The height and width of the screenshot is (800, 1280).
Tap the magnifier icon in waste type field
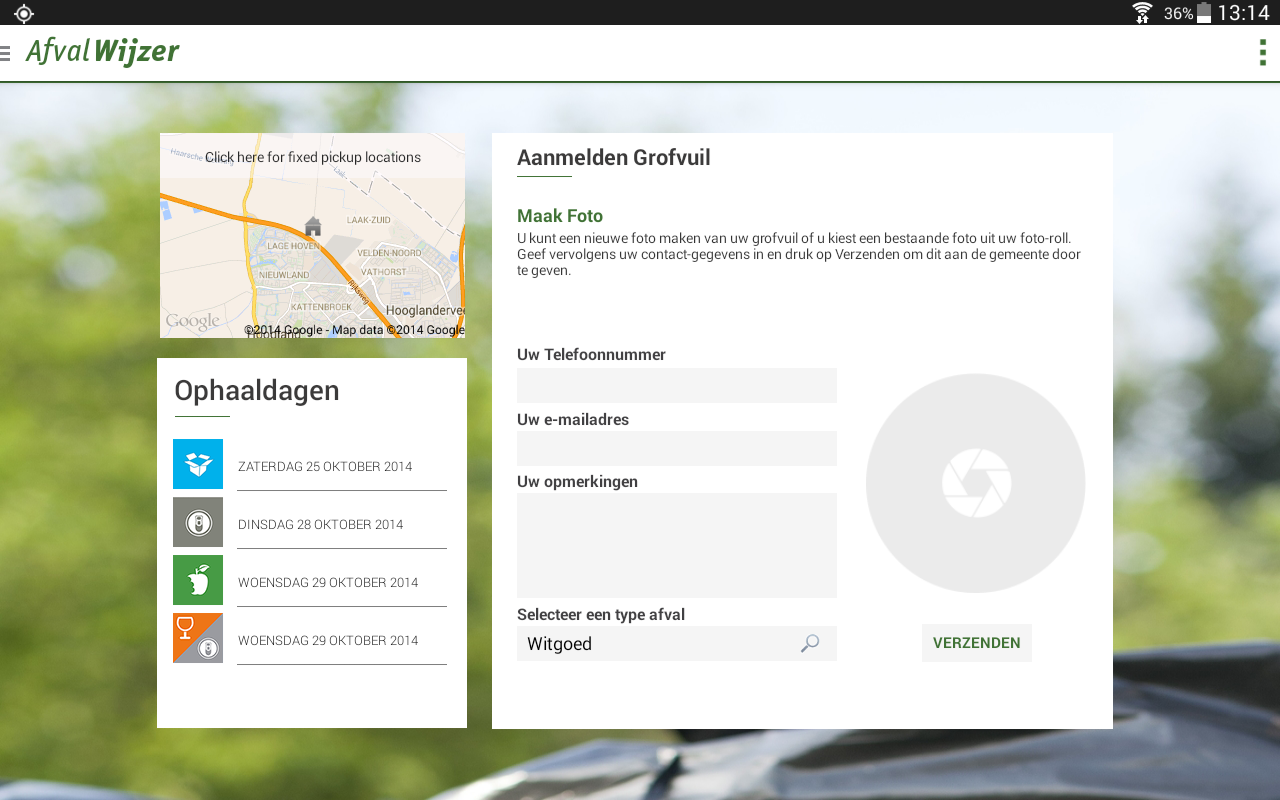[810, 643]
